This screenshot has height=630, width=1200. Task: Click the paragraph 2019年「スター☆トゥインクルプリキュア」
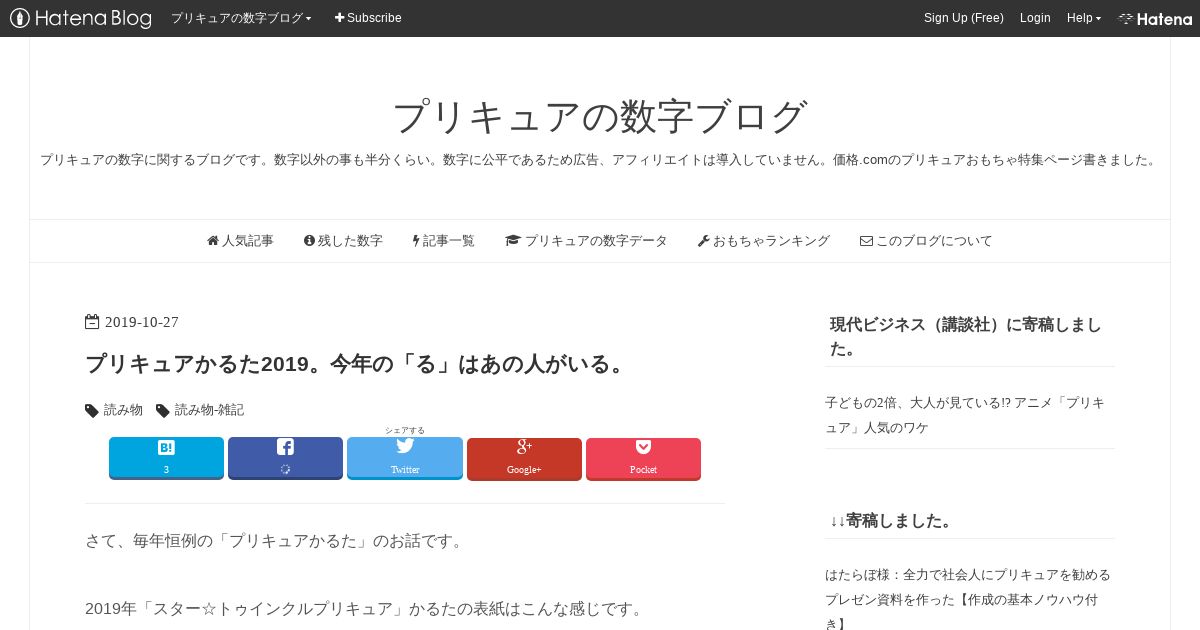[x=367, y=609]
